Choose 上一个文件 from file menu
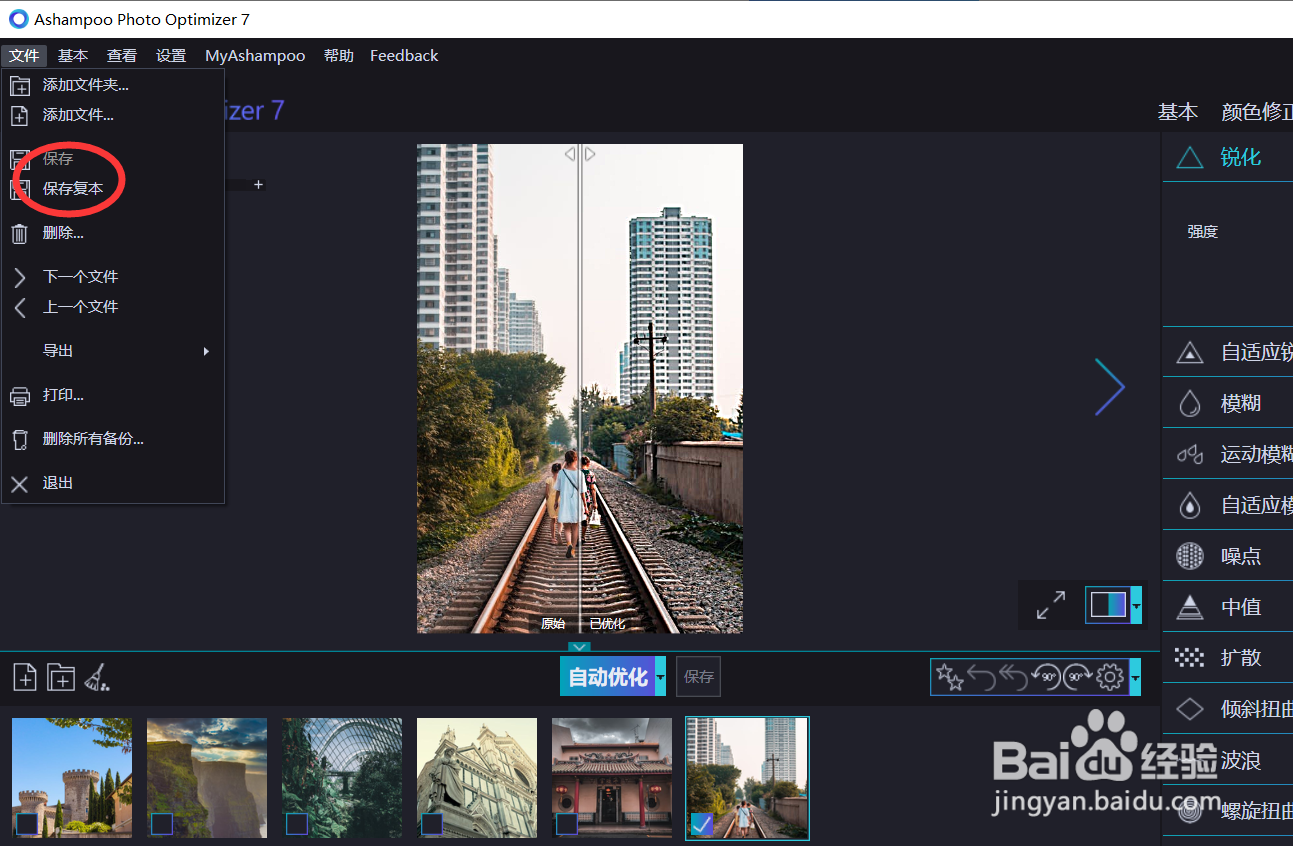The width and height of the screenshot is (1293, 846). tap(113, 307)
